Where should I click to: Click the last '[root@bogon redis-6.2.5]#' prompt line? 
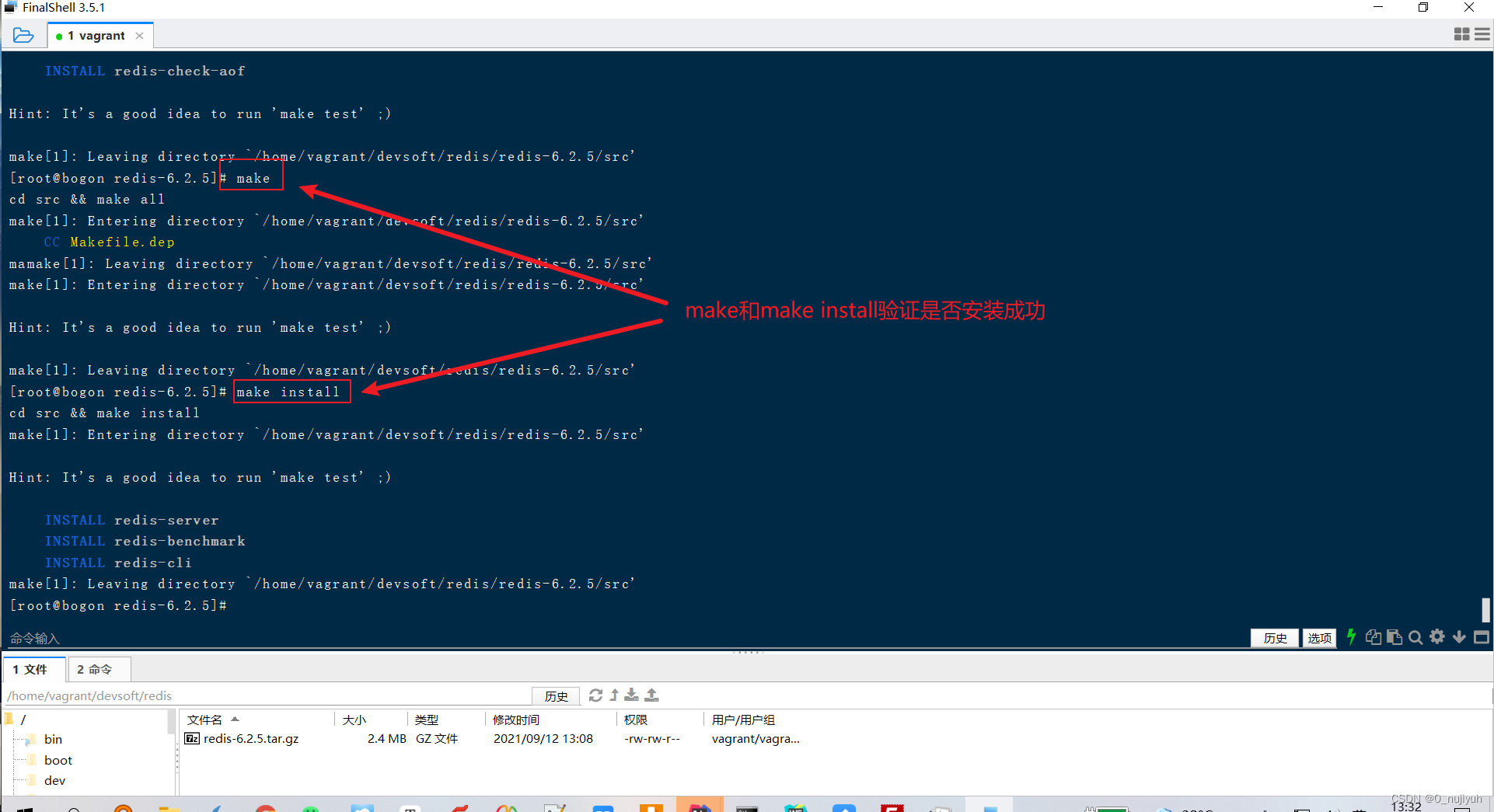[118, 605]
